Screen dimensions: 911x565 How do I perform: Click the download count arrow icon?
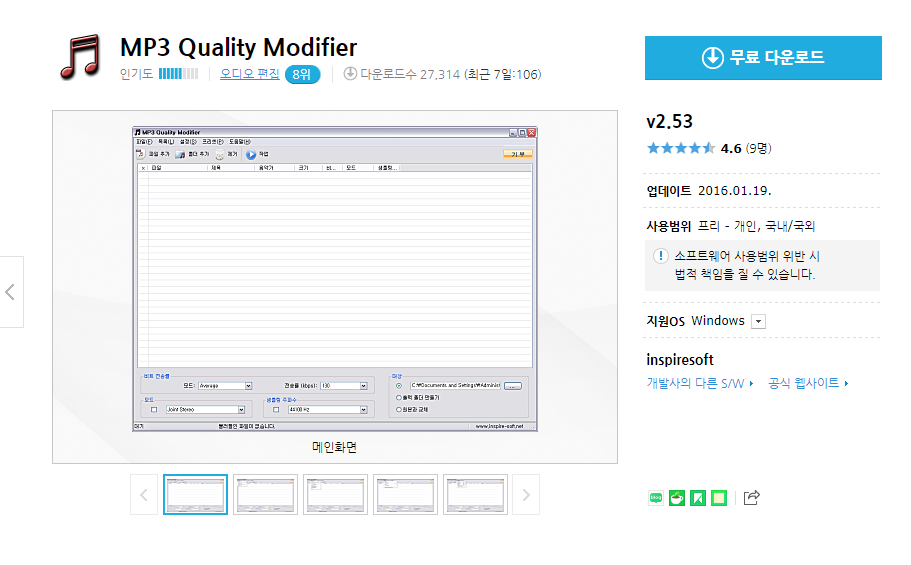pos(350,74)
